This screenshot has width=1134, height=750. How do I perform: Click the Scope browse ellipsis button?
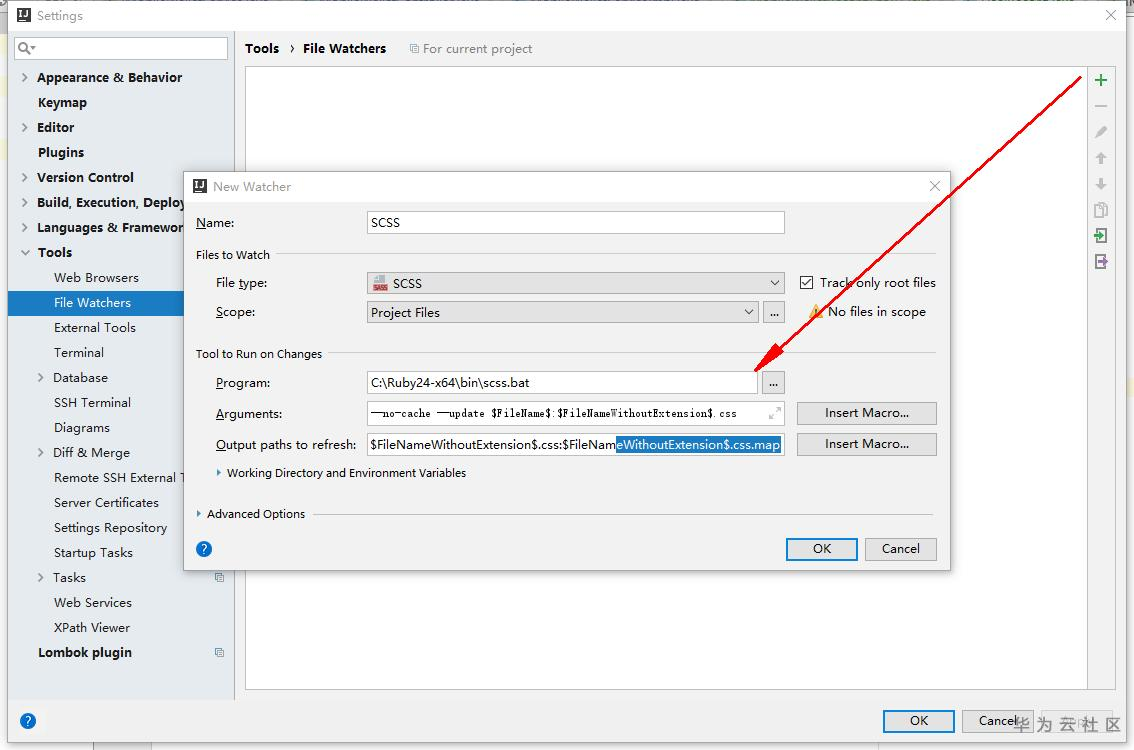click(774, 312)
